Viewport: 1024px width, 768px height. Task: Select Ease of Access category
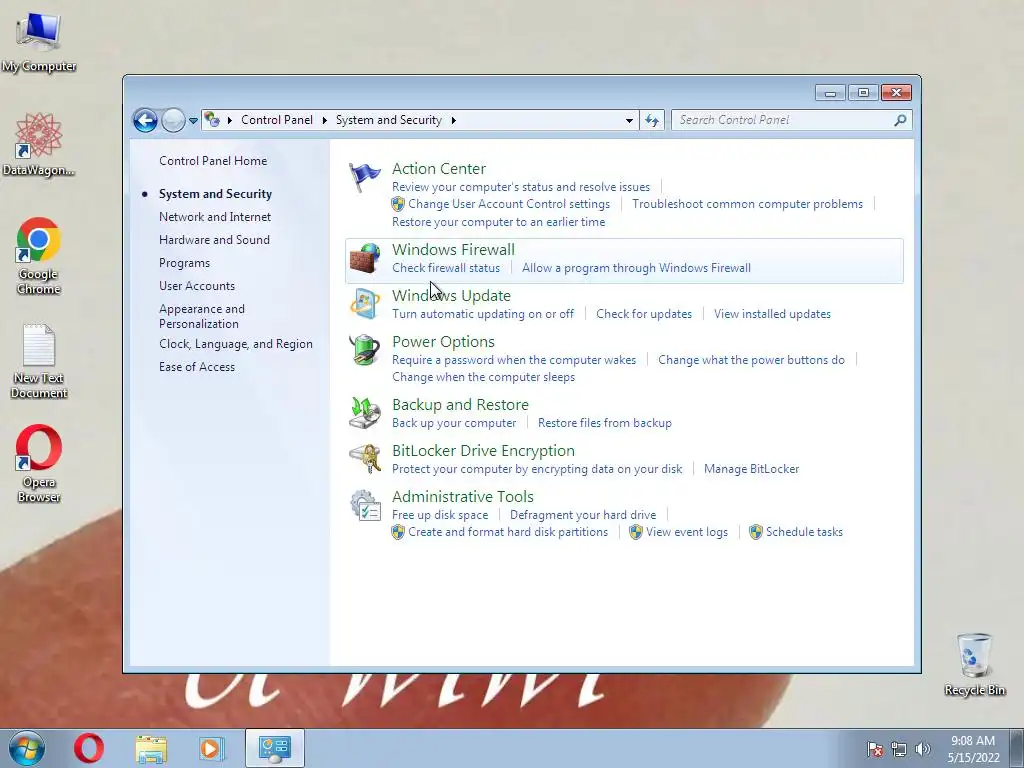197,366
